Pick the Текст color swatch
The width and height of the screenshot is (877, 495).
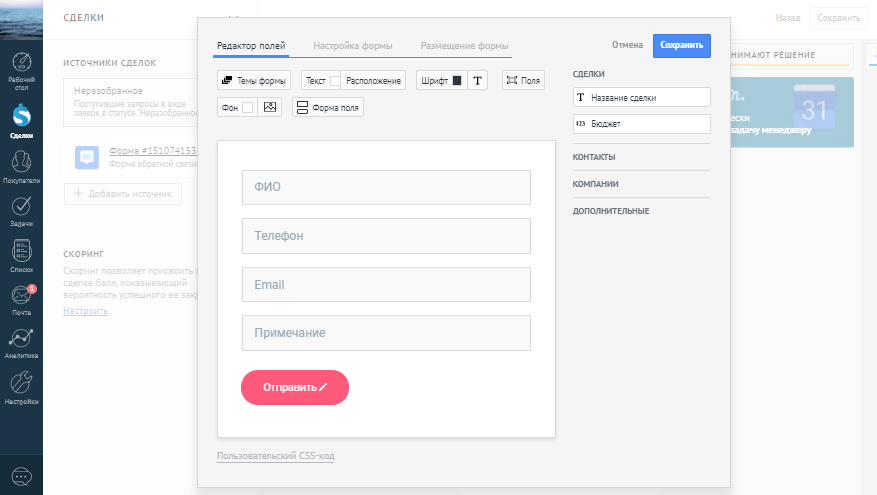tap(334, 81)
